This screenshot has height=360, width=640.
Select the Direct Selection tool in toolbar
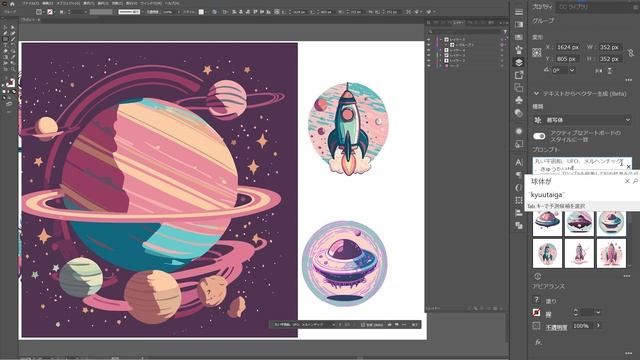(x=13, y=27)
